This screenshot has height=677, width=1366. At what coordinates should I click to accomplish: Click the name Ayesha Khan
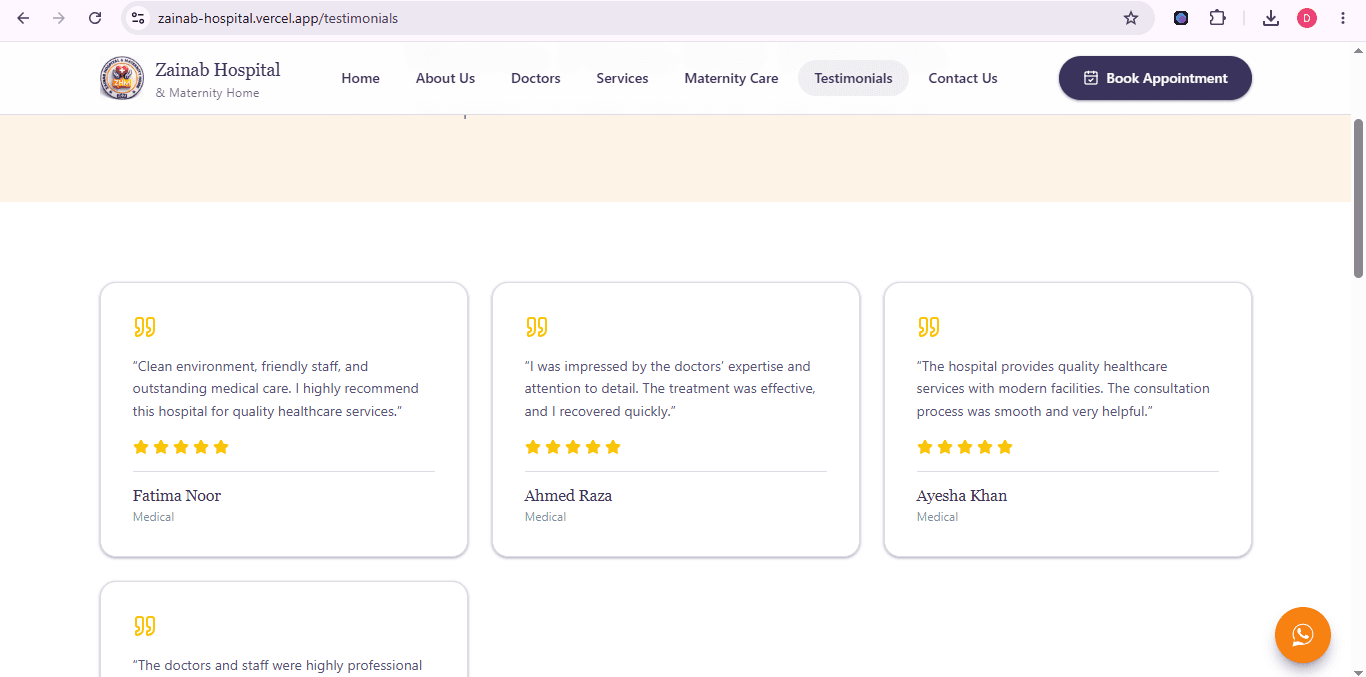(x=962, y=496)
